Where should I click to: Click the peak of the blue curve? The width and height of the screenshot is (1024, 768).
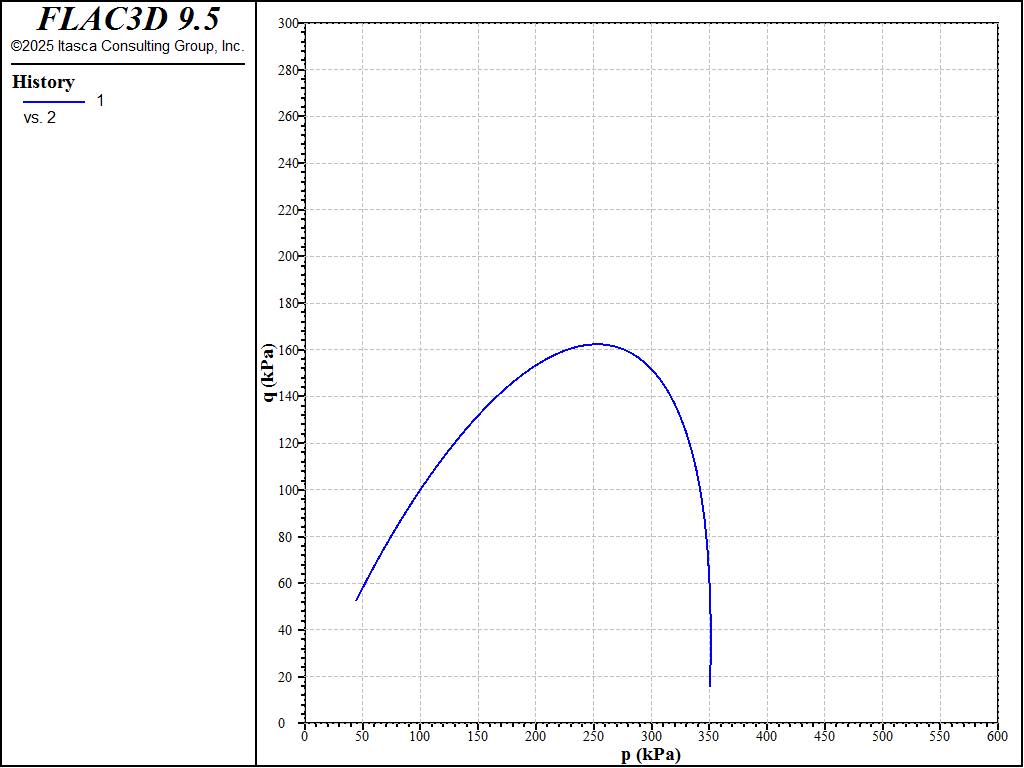click(x=596, y=344)
